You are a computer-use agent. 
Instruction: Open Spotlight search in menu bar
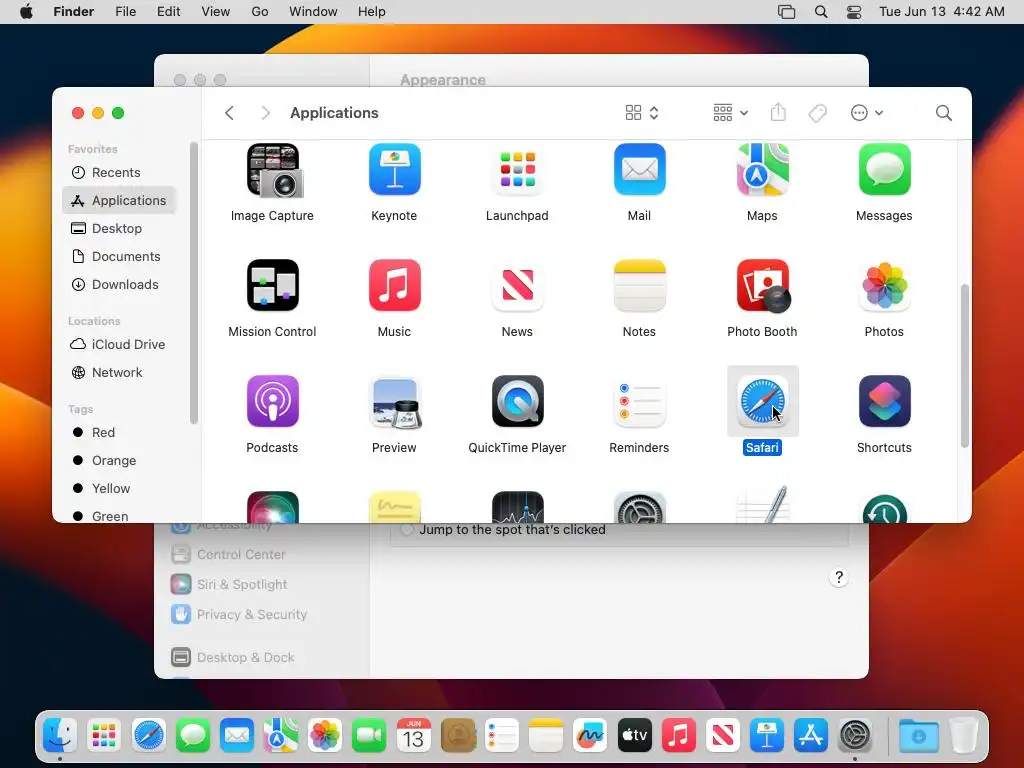pyautogui.click(x=821, y=12)
